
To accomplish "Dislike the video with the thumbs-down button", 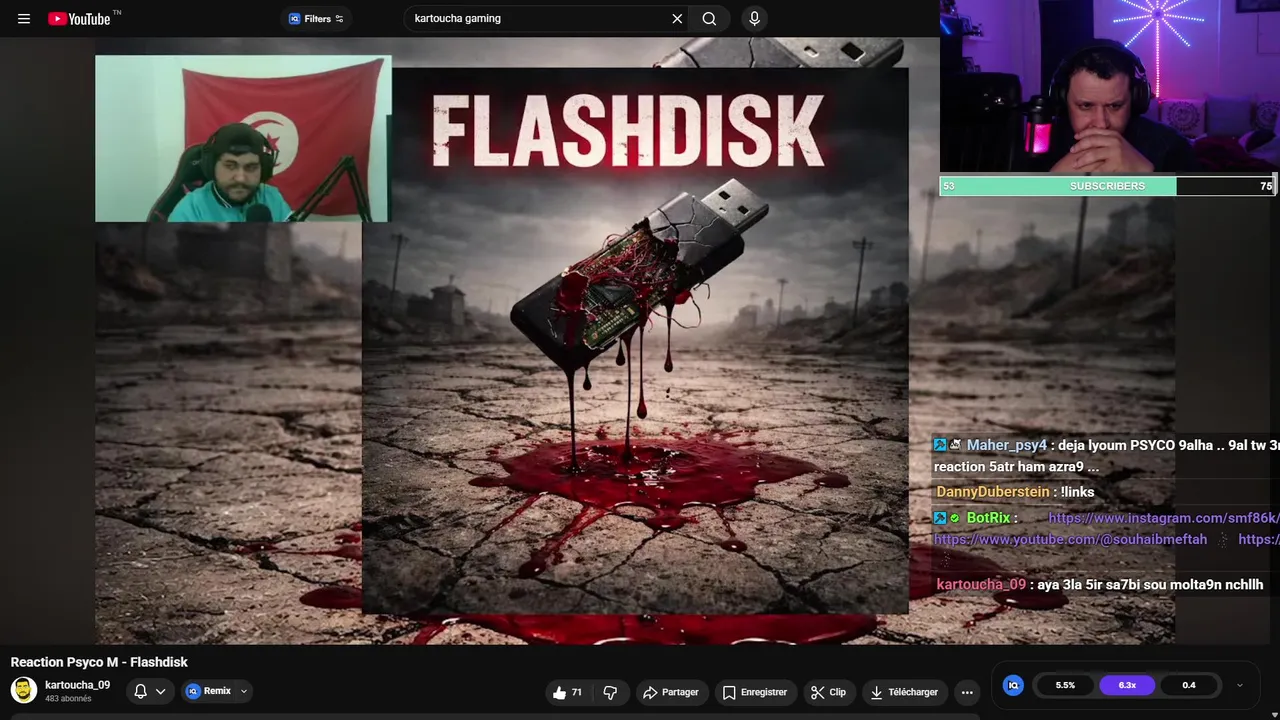I will pos(610,692).
